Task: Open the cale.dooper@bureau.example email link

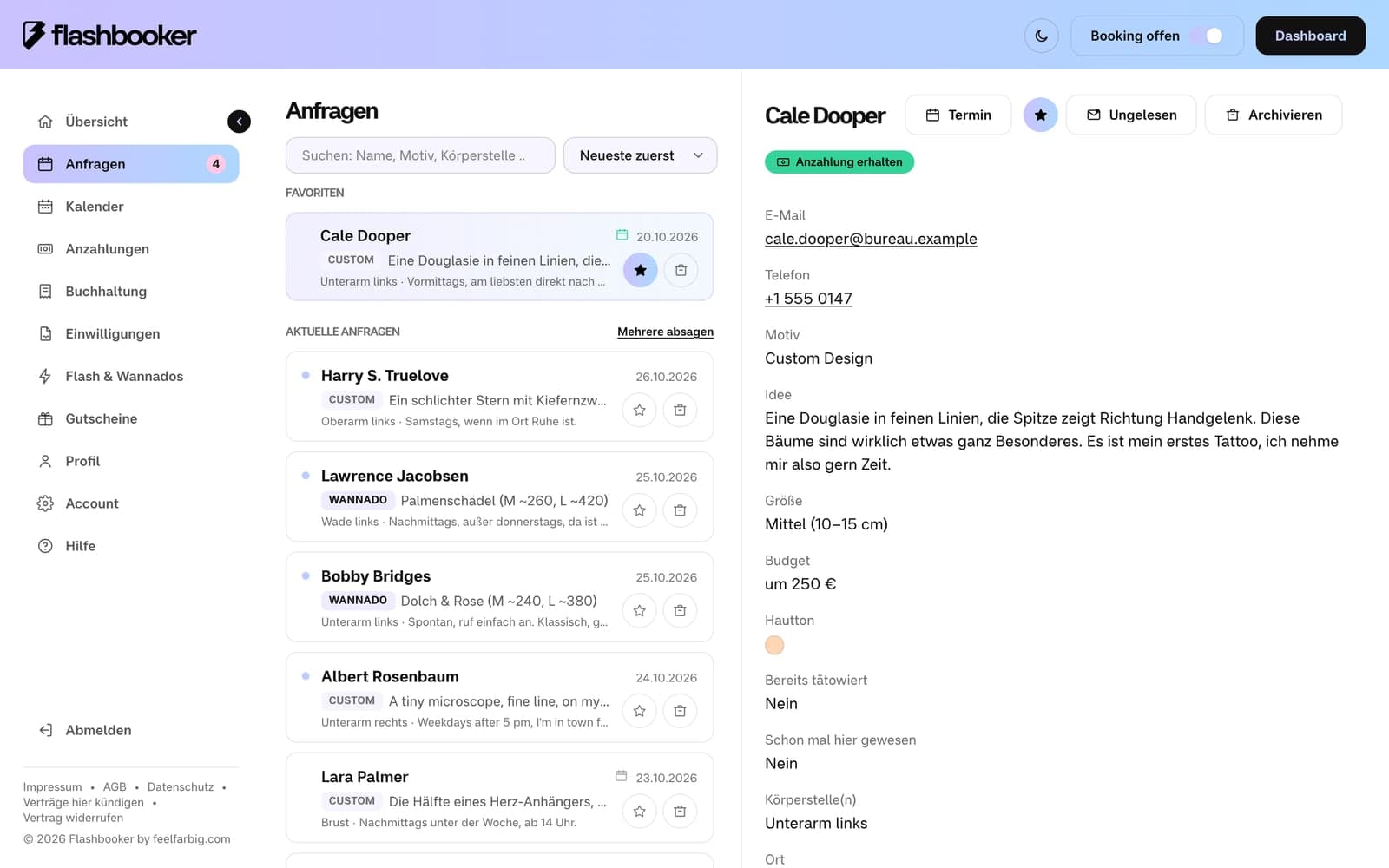Action: 871,239
